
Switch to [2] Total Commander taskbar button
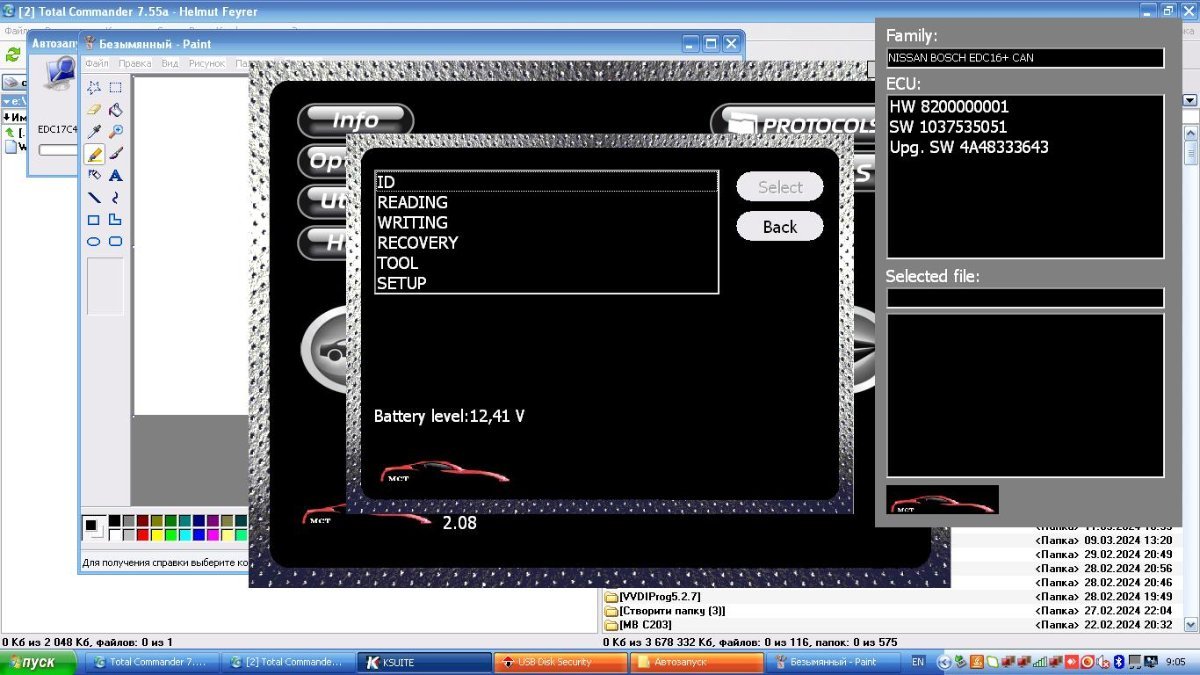pos(287,662)
